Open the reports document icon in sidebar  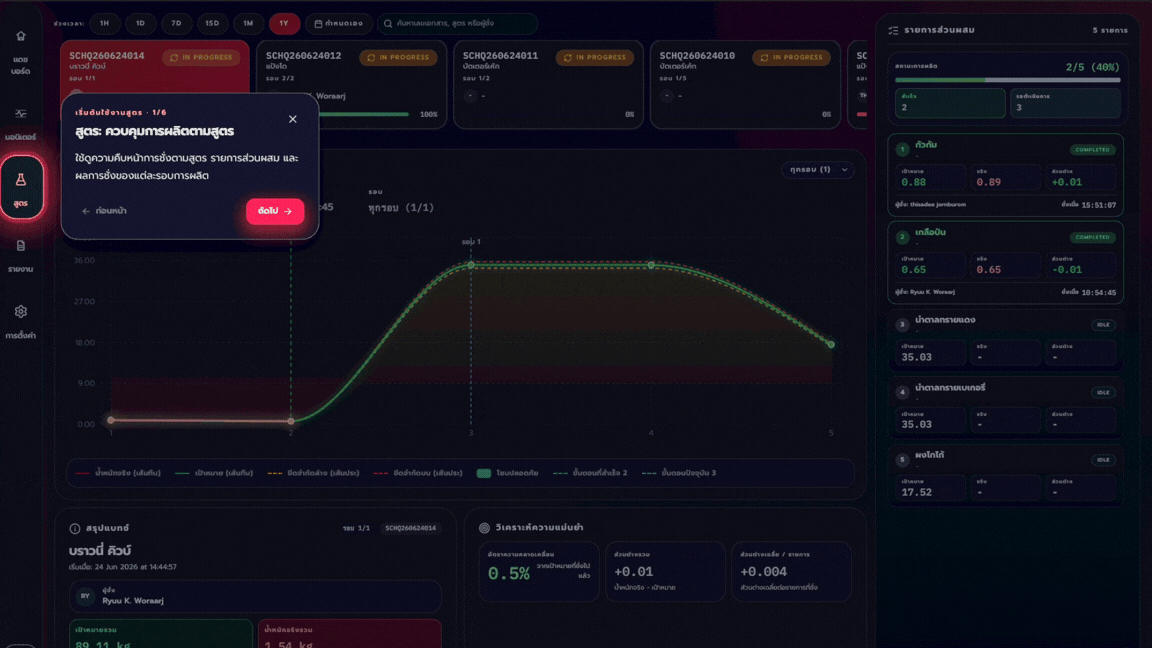tap(21, 246)
